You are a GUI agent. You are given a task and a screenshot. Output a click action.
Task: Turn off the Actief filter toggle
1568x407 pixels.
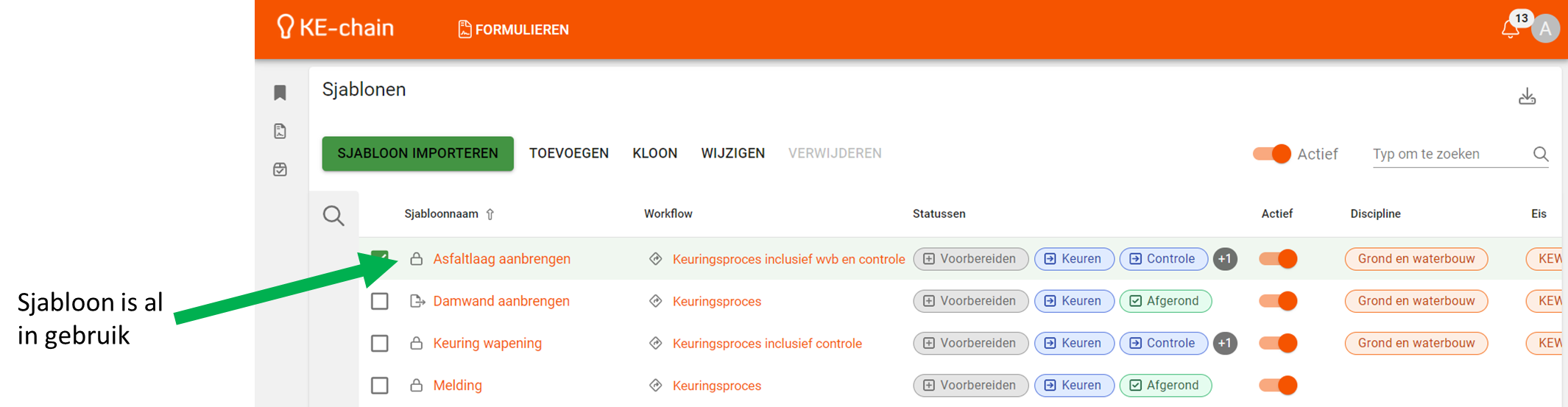coord(1272,154)
